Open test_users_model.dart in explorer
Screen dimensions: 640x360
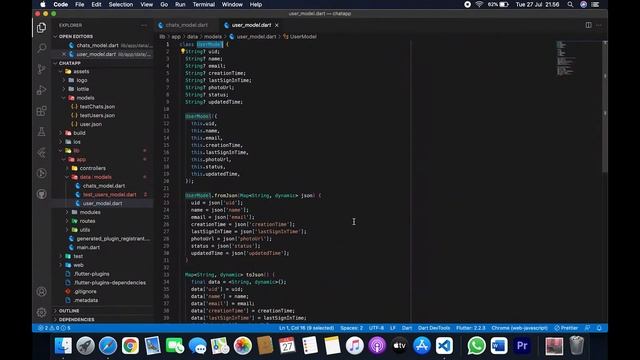pos(109,195)
